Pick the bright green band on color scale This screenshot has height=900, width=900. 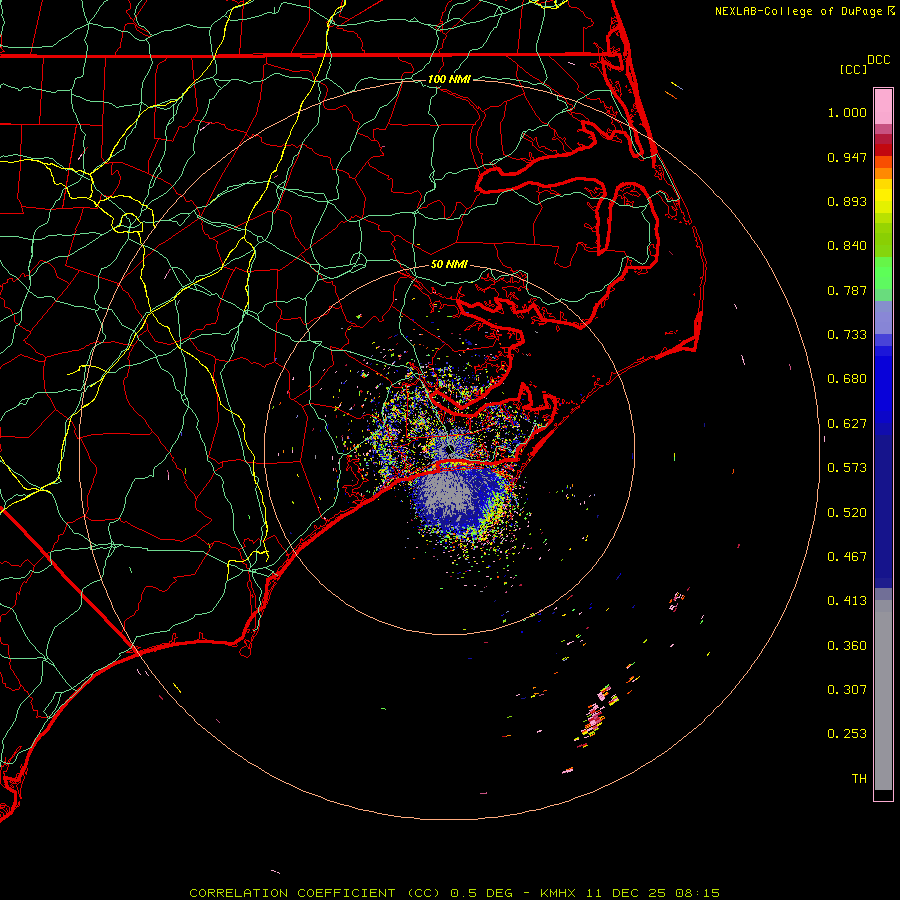(883, 273)
